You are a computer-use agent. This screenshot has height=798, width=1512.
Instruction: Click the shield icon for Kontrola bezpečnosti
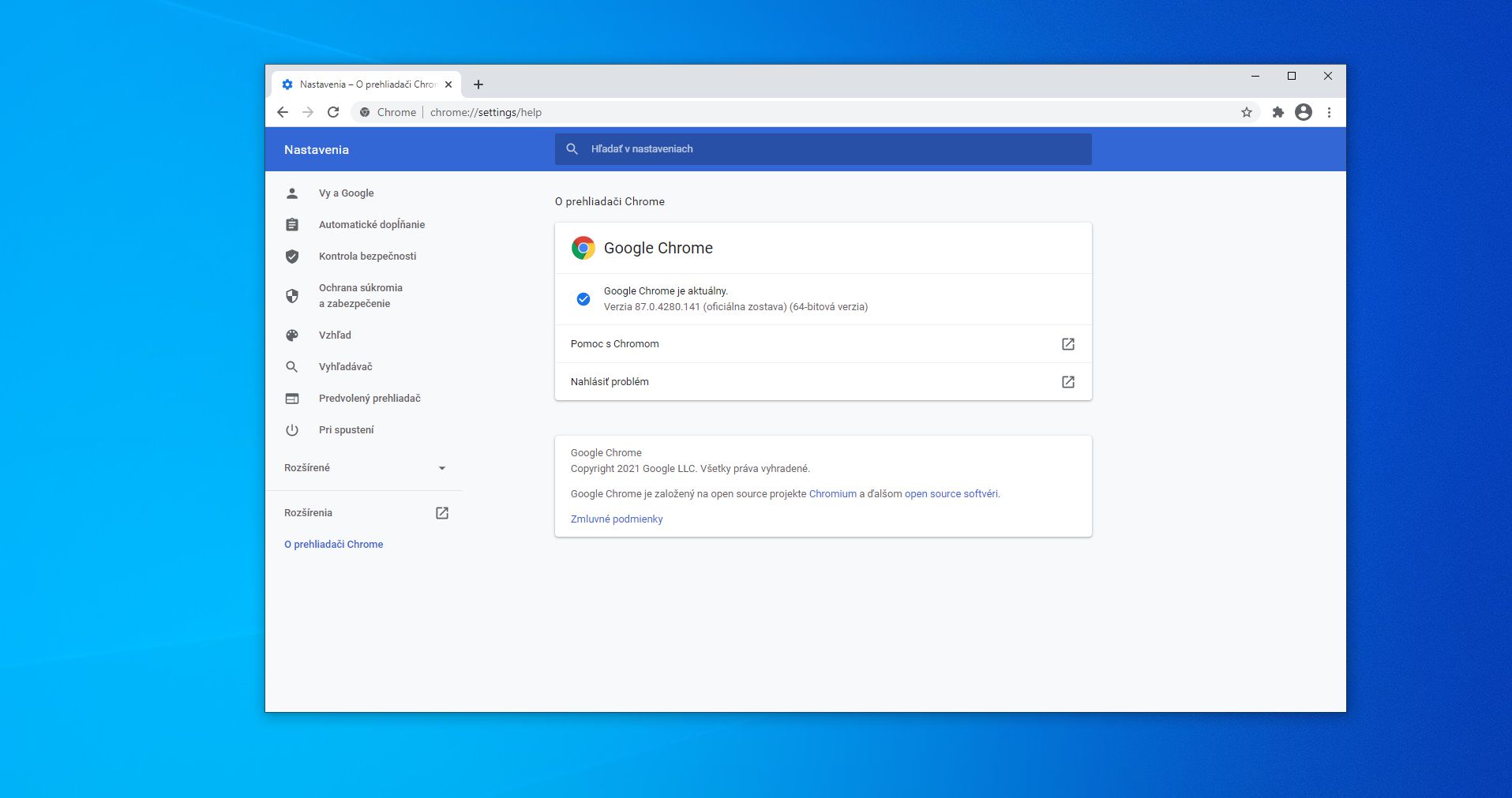click(292, 257)
